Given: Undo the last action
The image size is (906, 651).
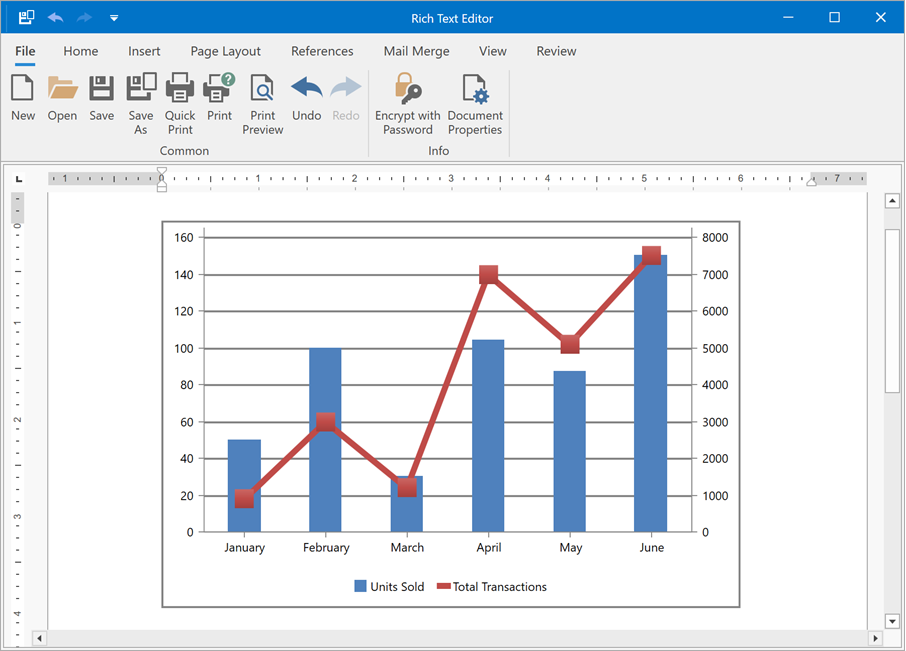Looking at the screenshot, I should (x=306, y=95).
